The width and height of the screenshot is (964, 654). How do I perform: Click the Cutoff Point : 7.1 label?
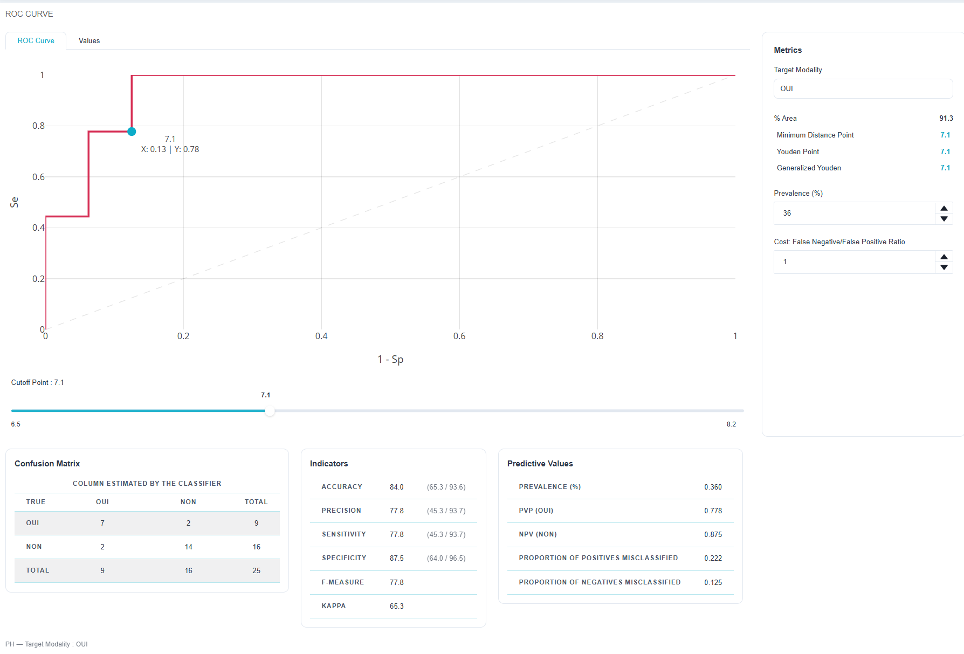click(x=38, y=382)
